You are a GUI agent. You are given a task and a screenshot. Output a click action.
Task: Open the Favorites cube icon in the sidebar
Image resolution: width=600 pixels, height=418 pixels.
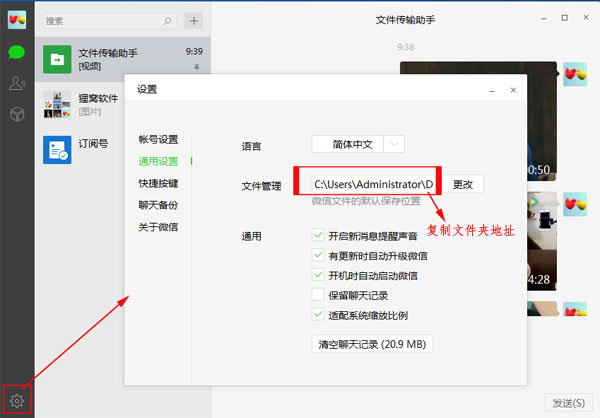click(17, 114)
